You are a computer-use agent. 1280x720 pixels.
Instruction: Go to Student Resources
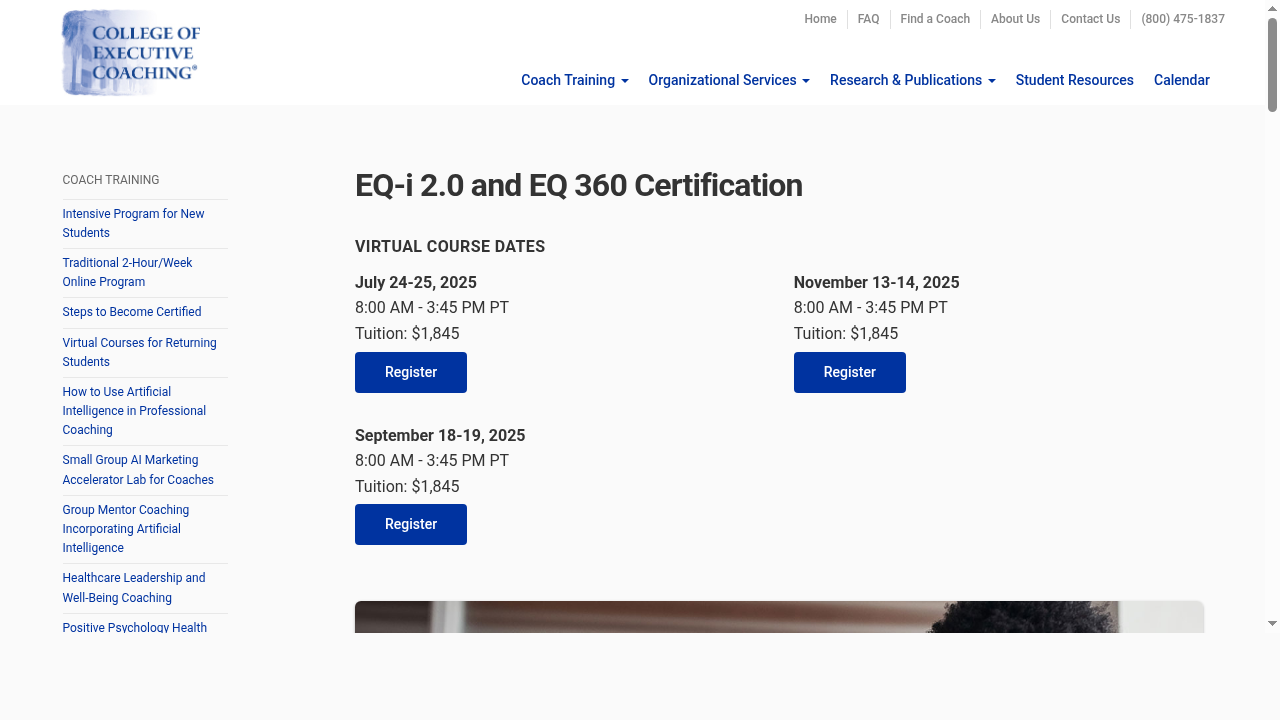1075,80
